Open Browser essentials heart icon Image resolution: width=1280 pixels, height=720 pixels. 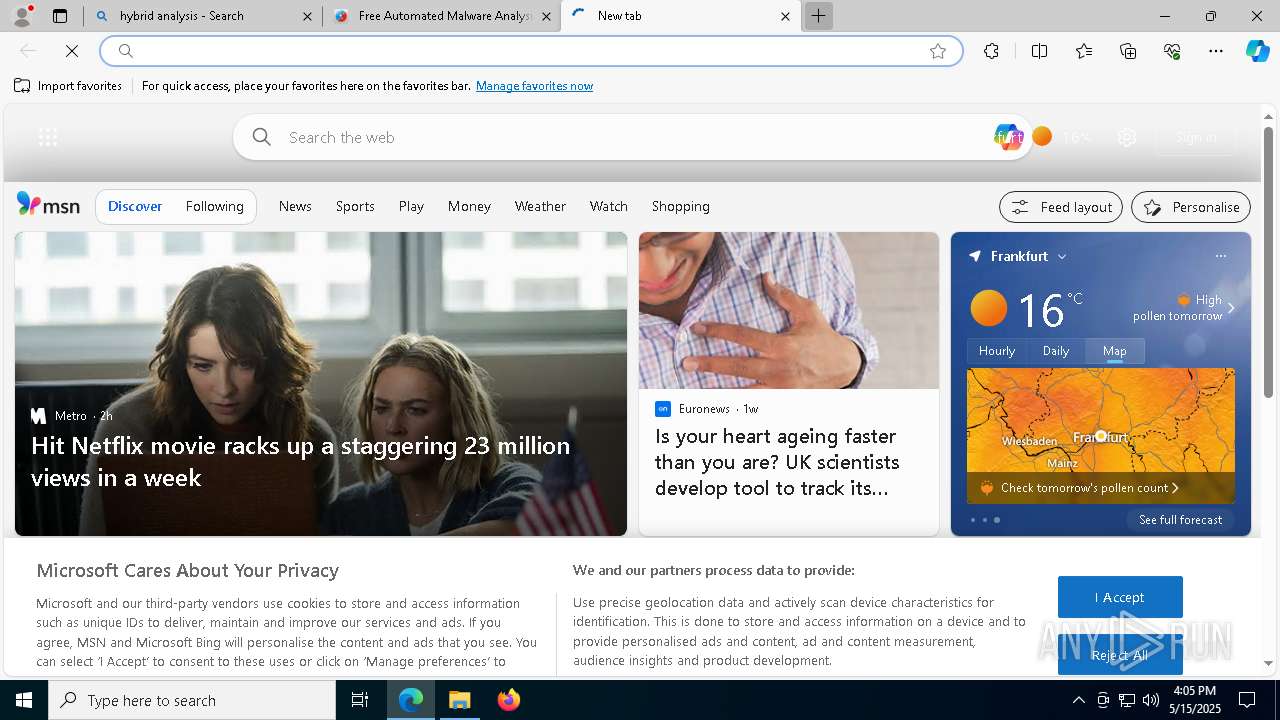coord(1172,51)
